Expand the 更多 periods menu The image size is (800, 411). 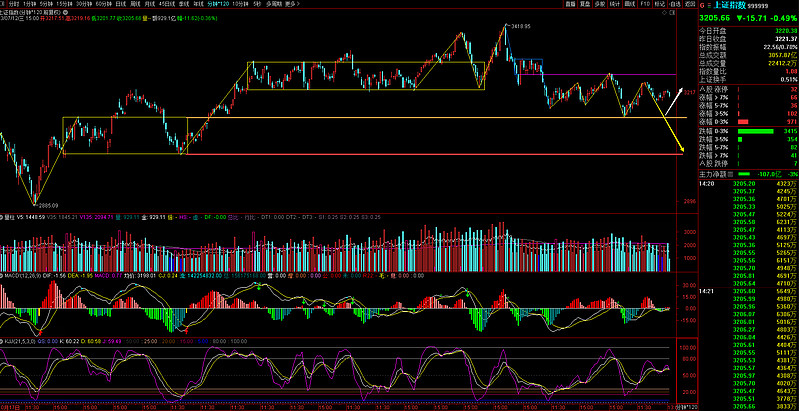click(x=292, y=4)
